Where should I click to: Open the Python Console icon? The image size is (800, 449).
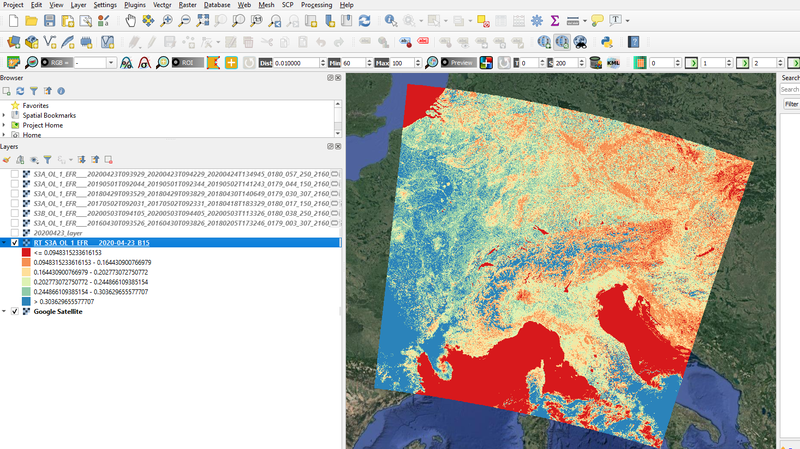[x=607, y=42]
